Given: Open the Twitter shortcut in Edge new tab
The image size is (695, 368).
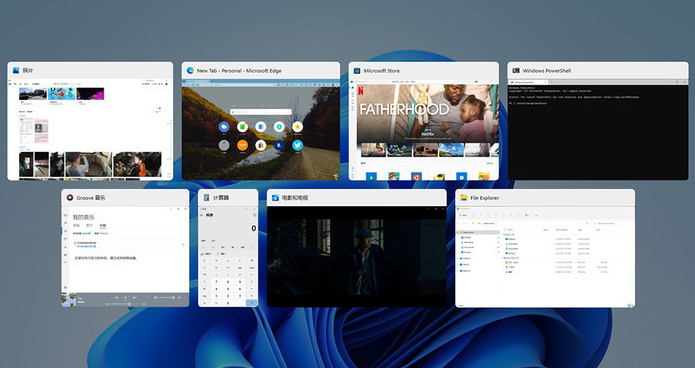Looking at the screenshot, I should pos(297,145).
